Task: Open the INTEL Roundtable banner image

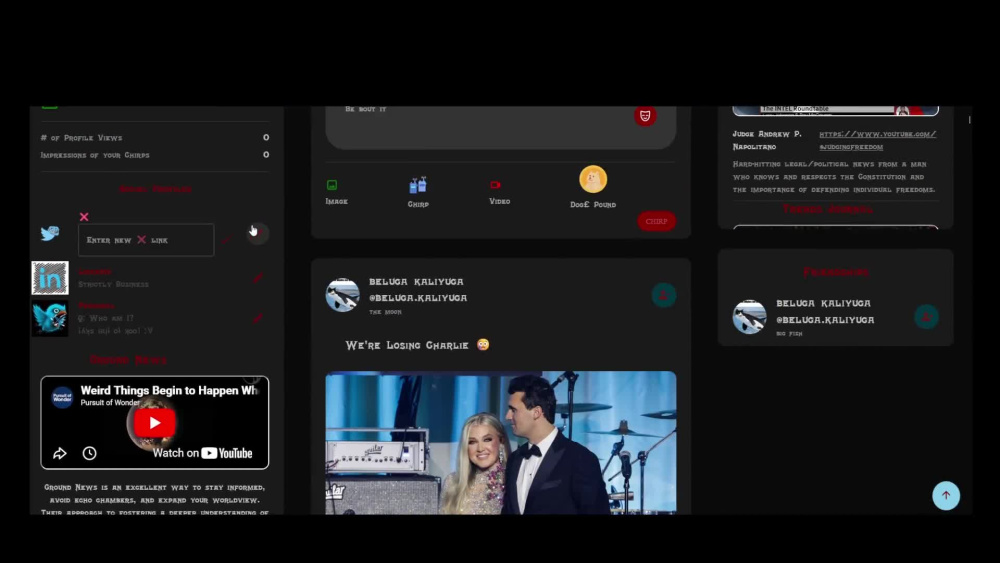Action: point(835,111)
